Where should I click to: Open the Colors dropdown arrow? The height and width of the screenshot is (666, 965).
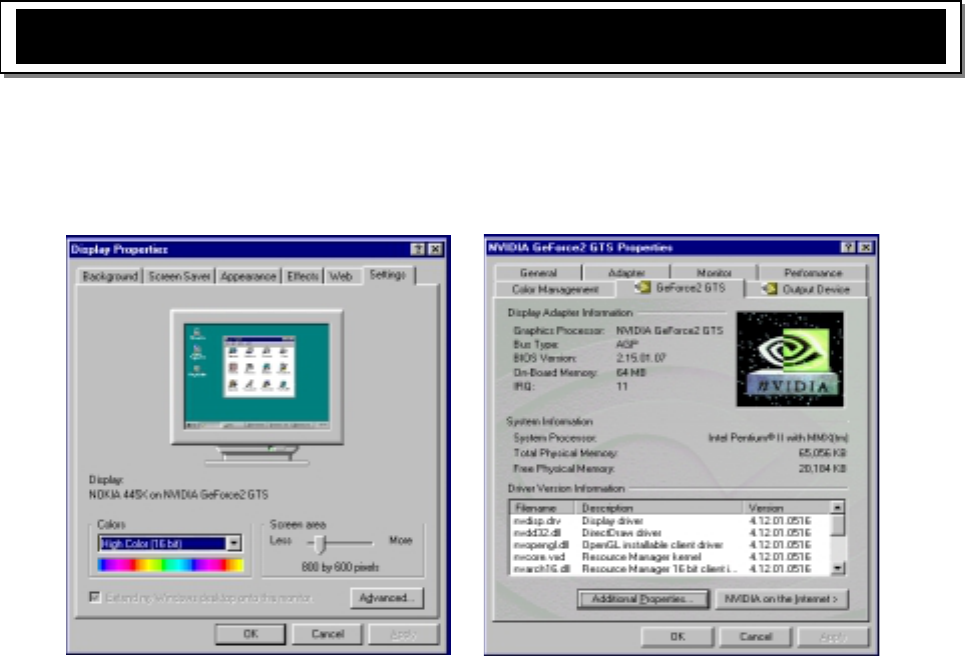point(233,543)
